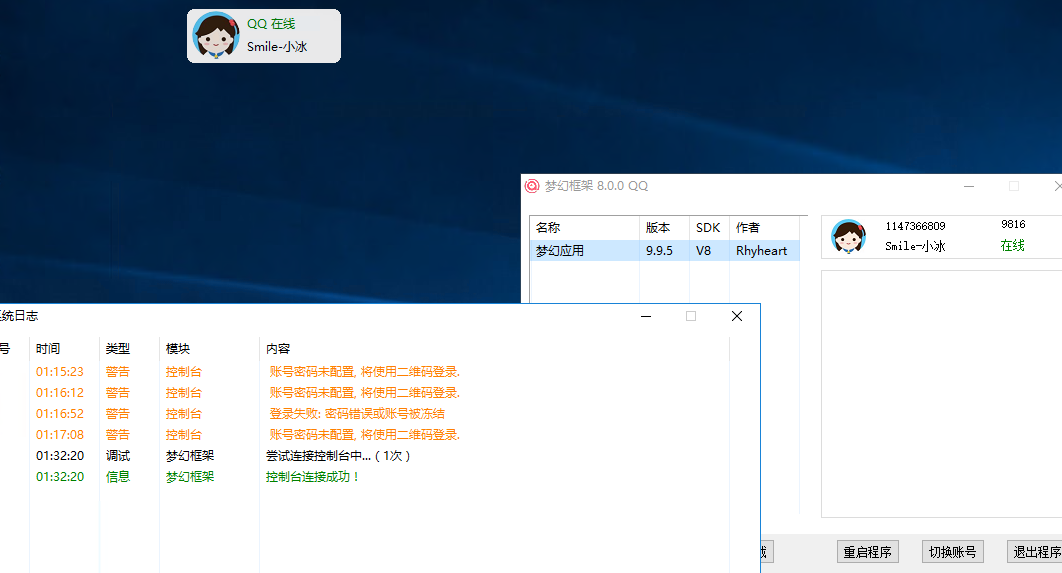The width and height of the screenshot is (1062, 573).
Task: Select the 控制台连接成功 log entry
Action: pyautogui.click(x=312, y=477)
